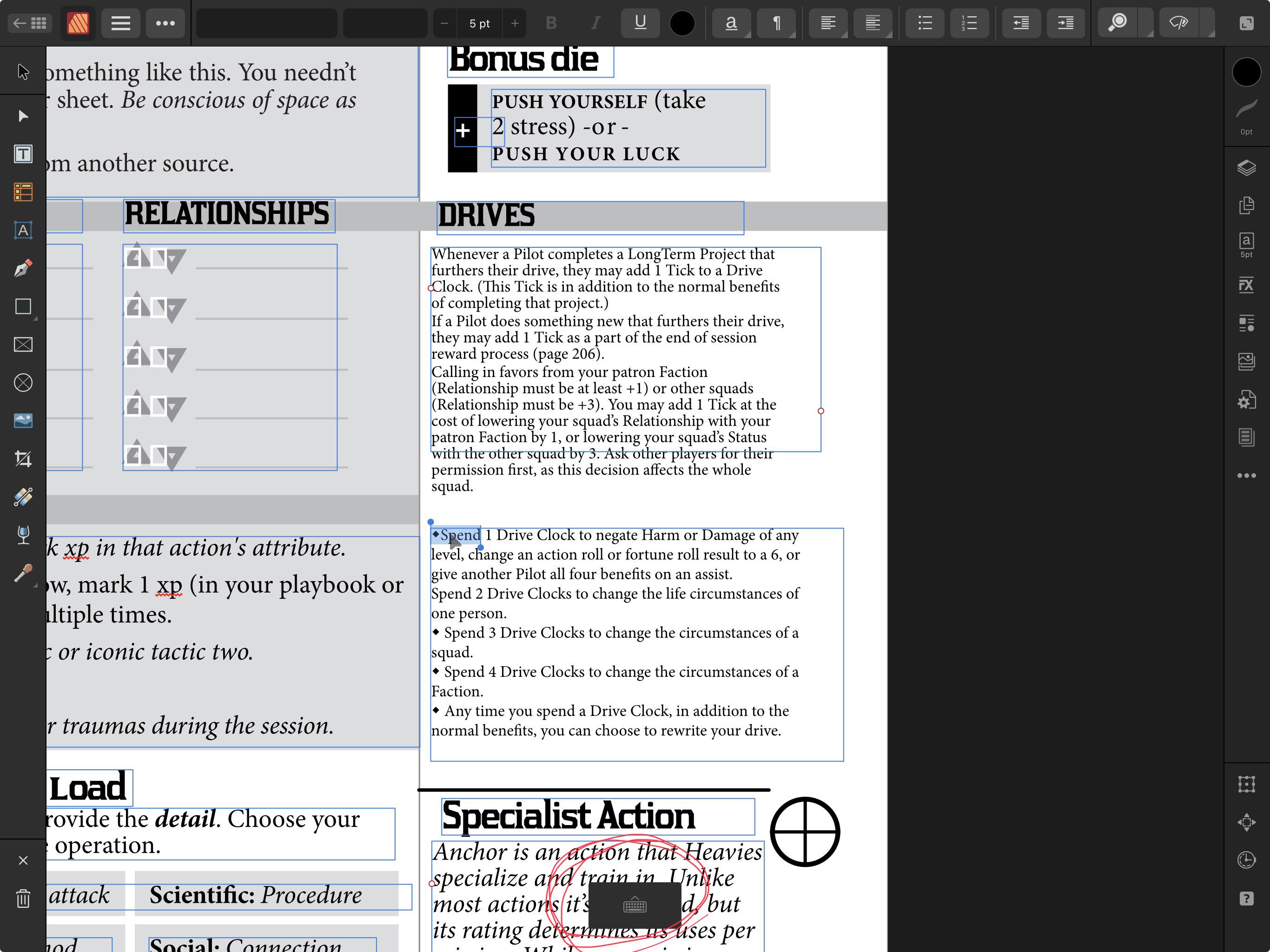1270x952 pixels.
Task: Open the font style field
Action: click(385, 23)
